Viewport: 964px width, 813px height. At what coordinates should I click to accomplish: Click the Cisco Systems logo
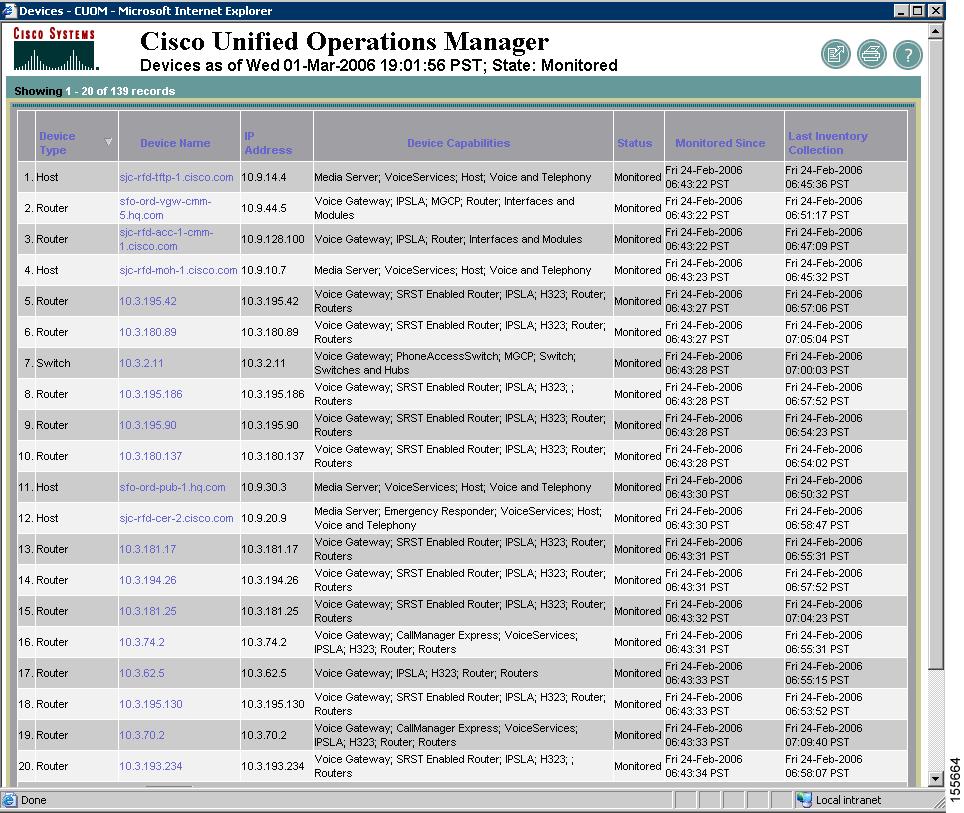[x=55, y=49]
